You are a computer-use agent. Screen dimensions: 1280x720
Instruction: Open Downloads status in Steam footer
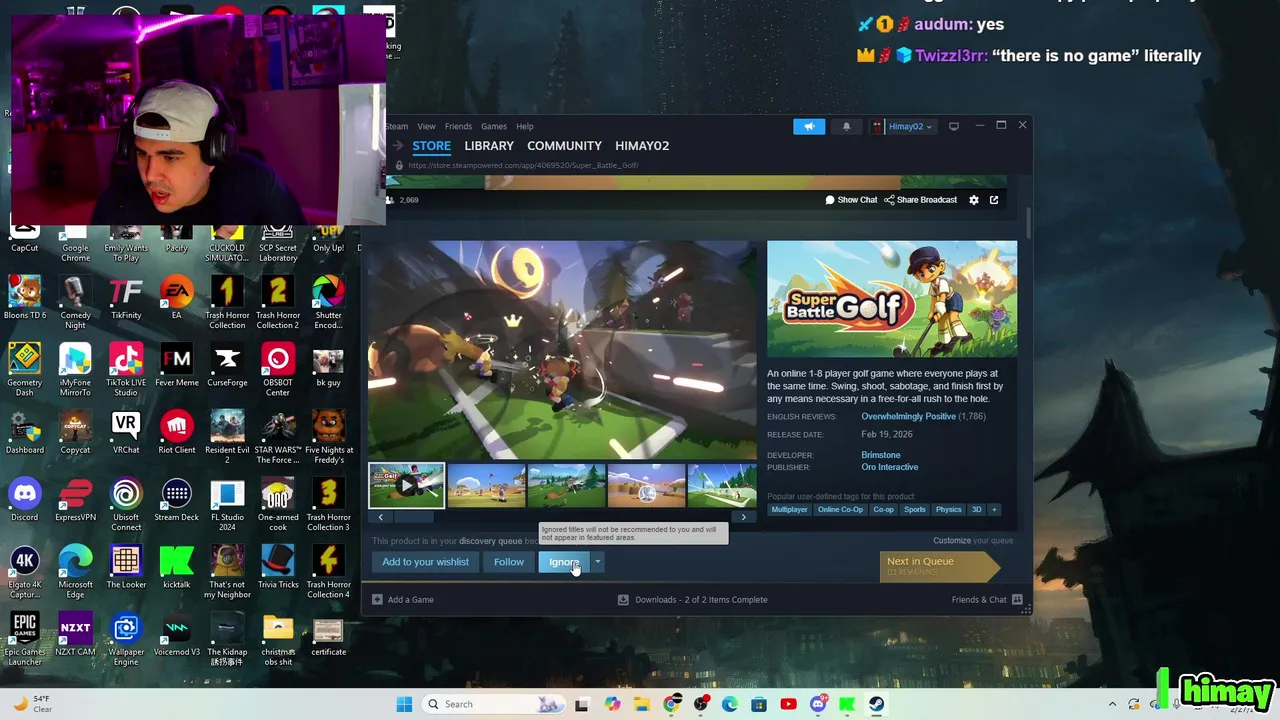click(692, 600)
